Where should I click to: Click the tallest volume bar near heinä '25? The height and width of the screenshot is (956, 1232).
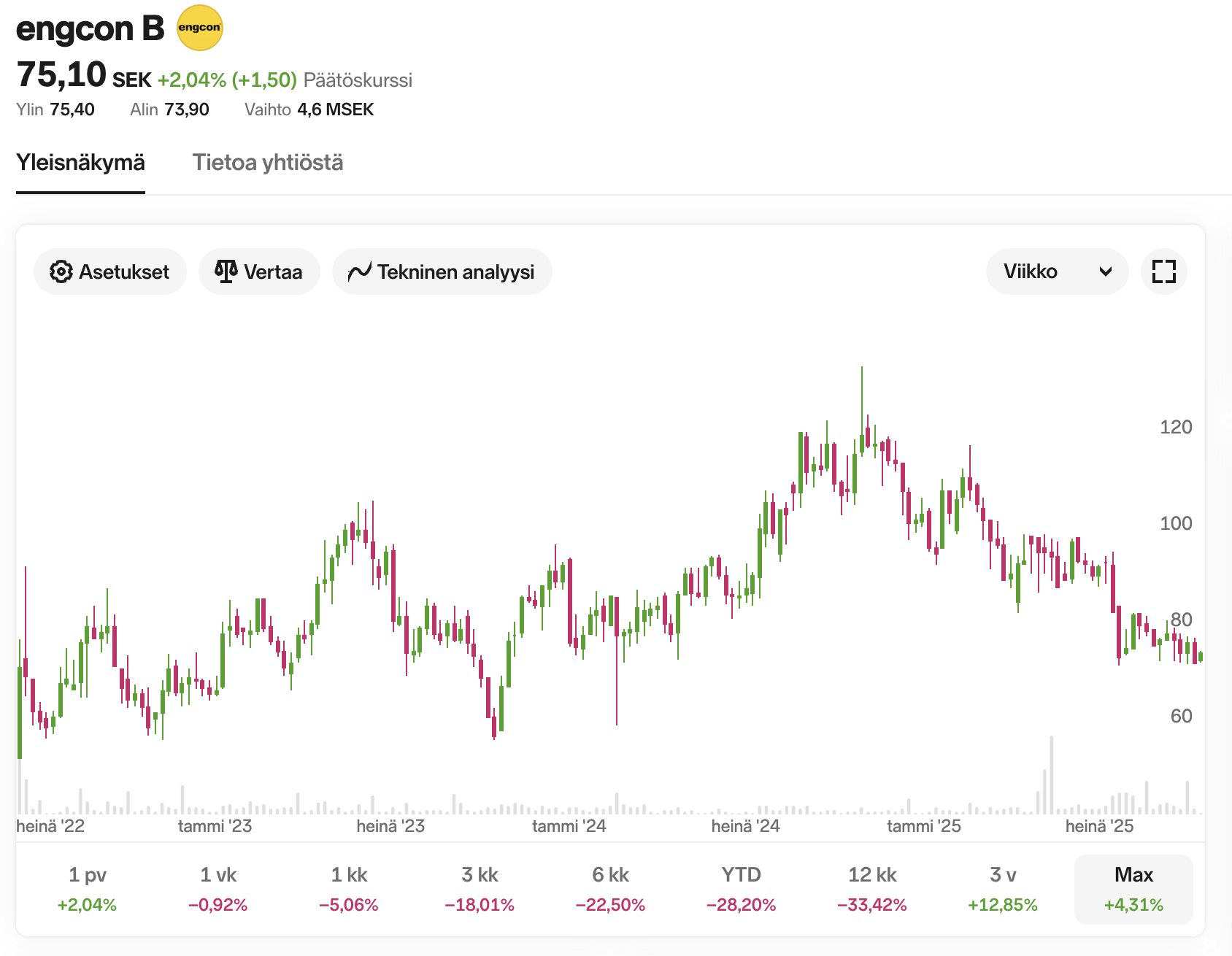(1052, 775)
